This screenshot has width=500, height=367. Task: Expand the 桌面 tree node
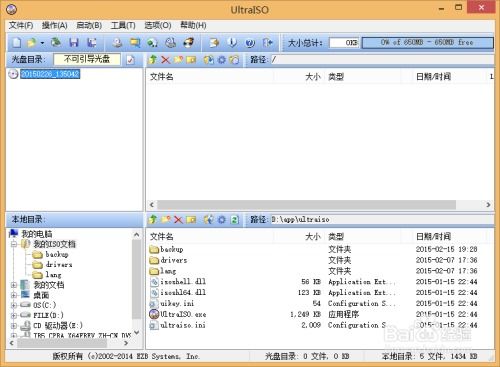[14, 295]
